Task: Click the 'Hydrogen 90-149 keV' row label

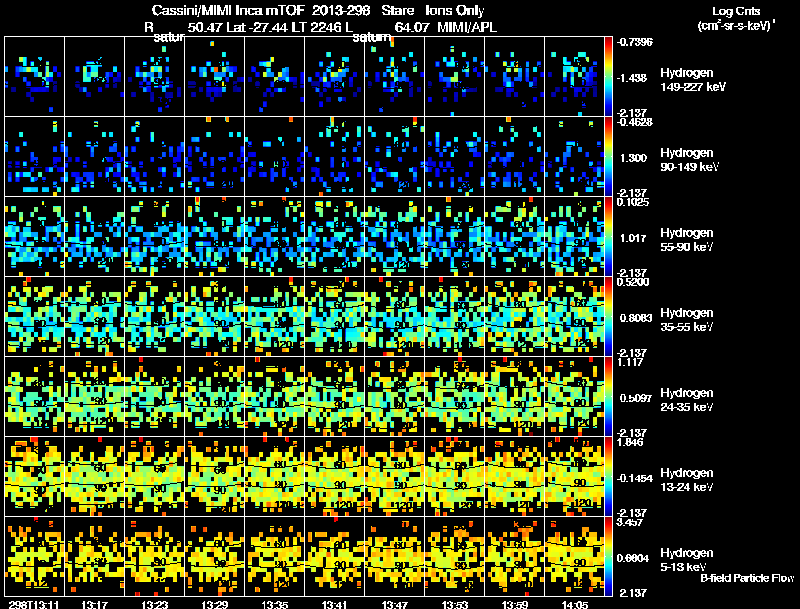Action: (x=689, y=160)
